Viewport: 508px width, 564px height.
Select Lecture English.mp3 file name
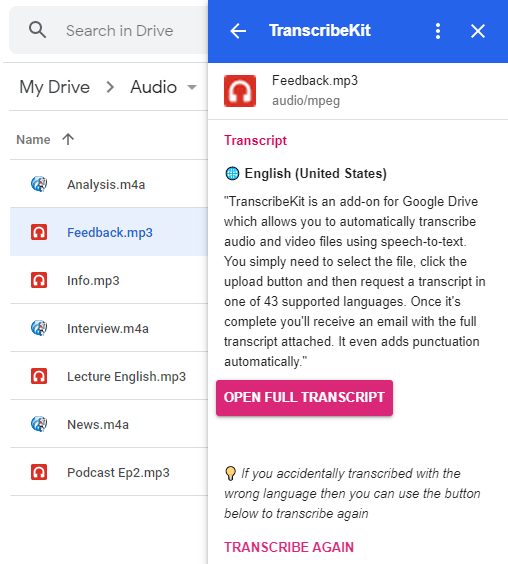click(x=126, y=377)
